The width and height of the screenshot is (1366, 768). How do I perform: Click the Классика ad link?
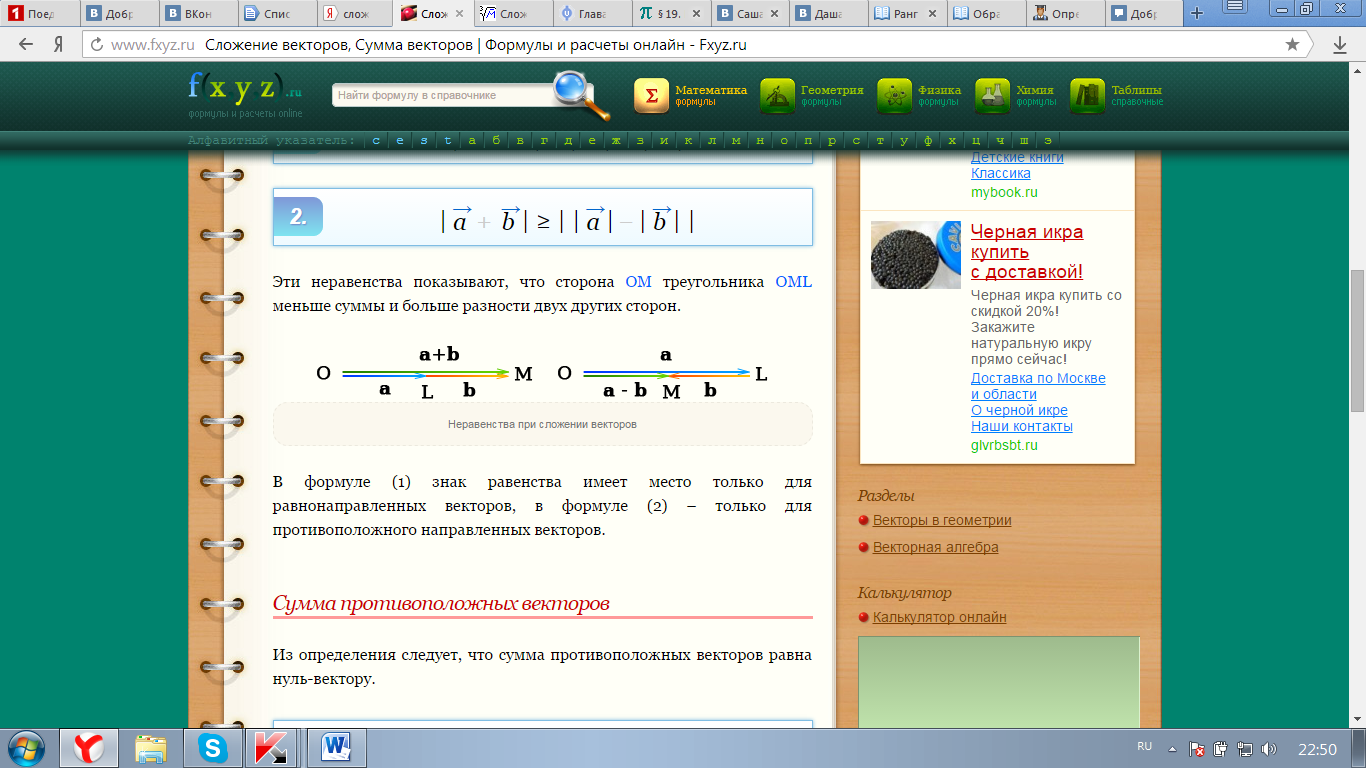click(x=1001, y=173)
